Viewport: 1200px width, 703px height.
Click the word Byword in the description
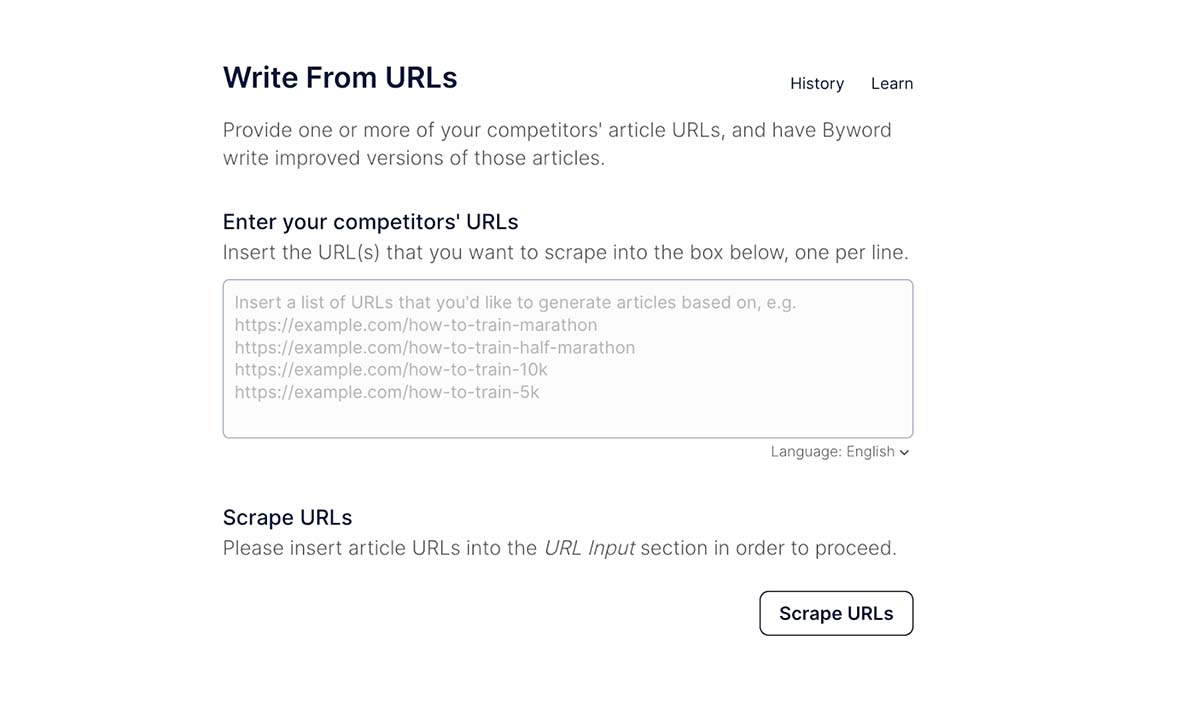point(856,130)
